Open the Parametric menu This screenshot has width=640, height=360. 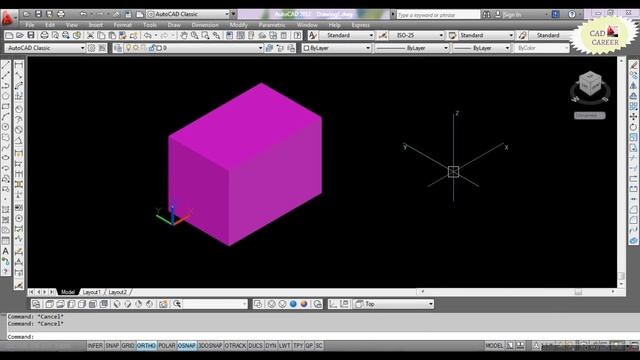tap(272, 25)
